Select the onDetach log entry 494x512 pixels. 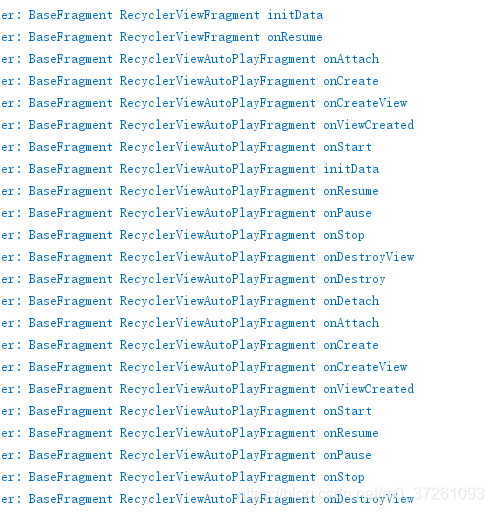tap(190, 301)
